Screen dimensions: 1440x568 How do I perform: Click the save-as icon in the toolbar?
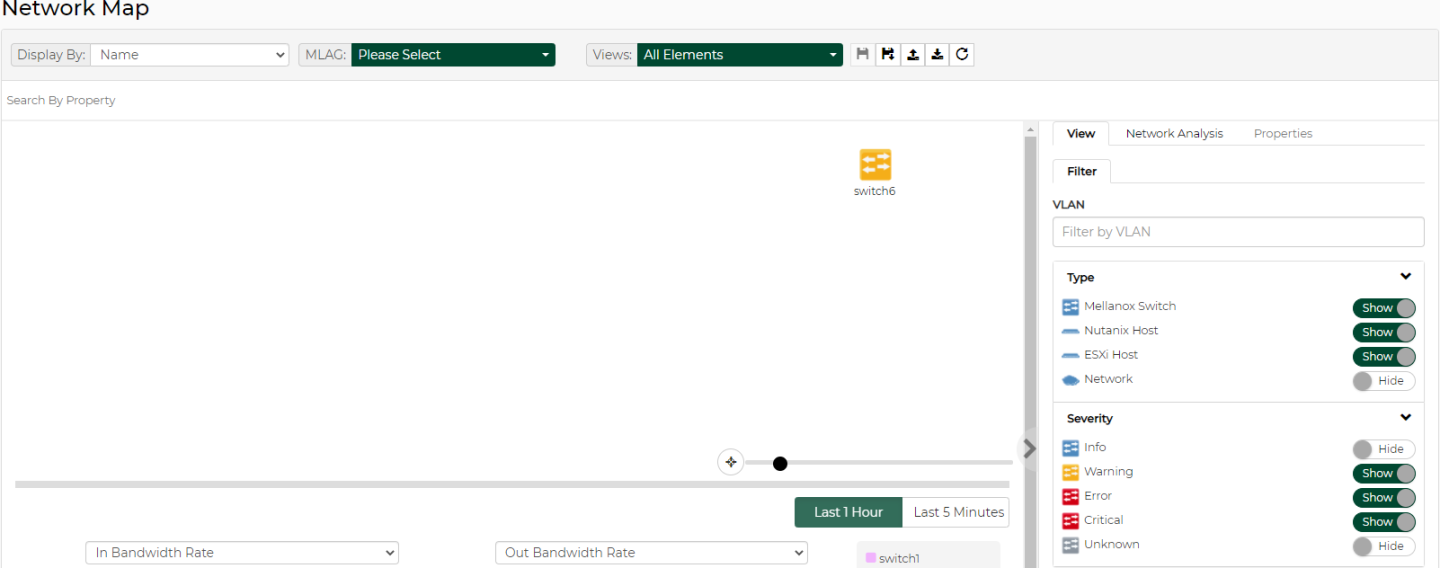[887, 55]
